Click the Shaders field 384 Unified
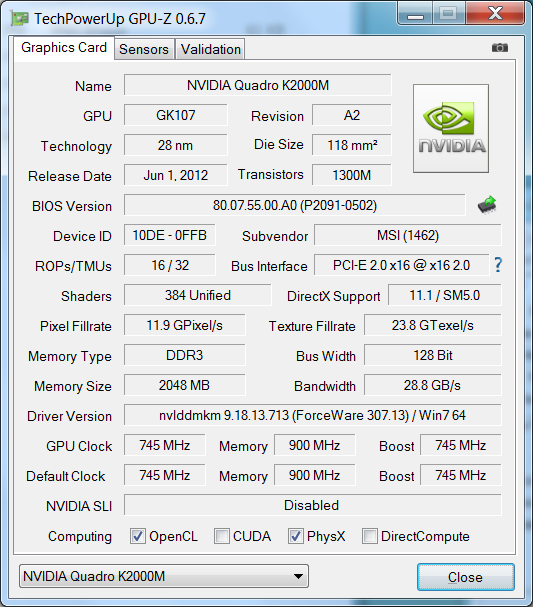Viewport: 533px width, 607px height. point(198,295)
